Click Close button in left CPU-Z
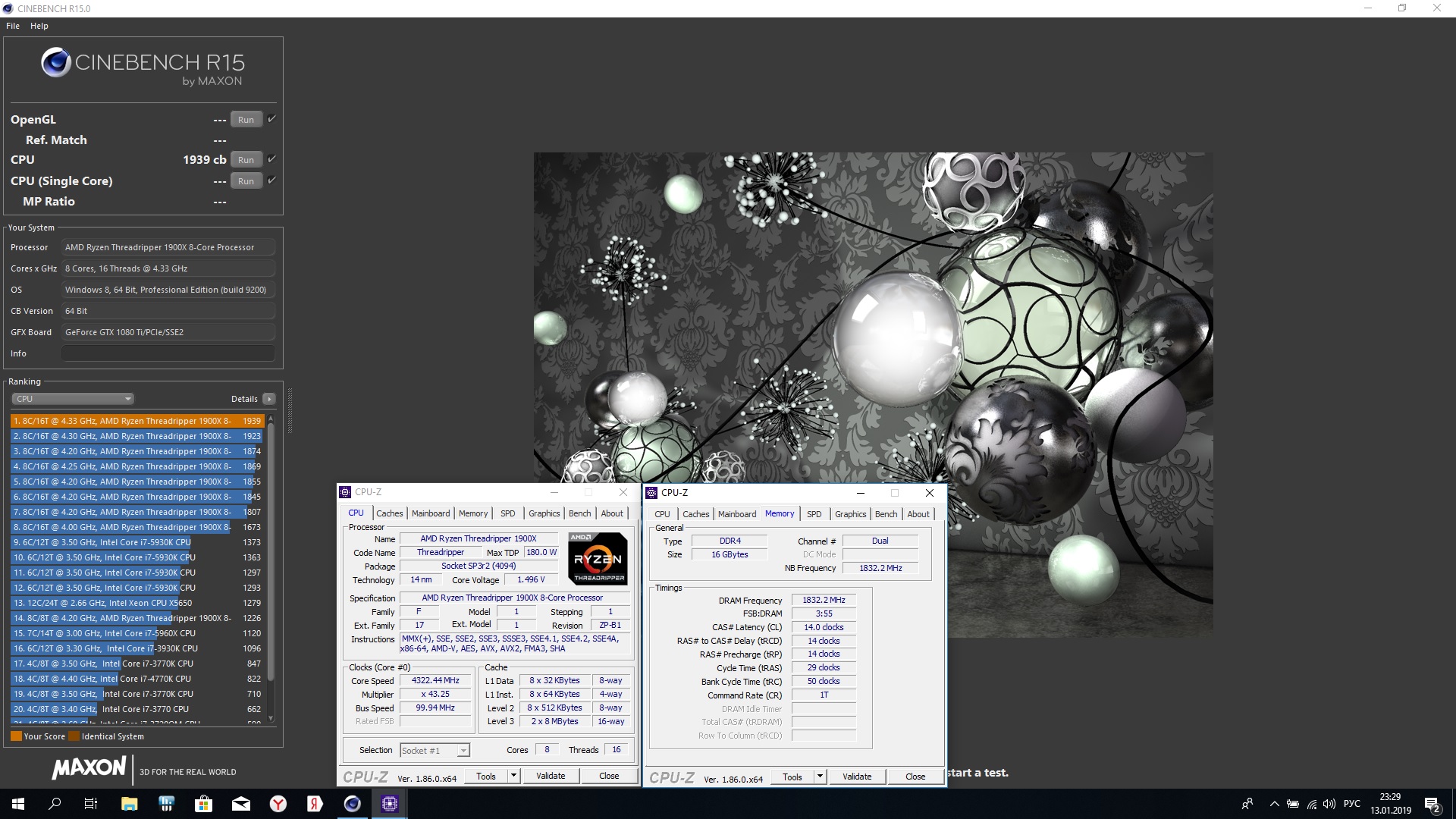The image size is (1456, 819). [609, 776]
